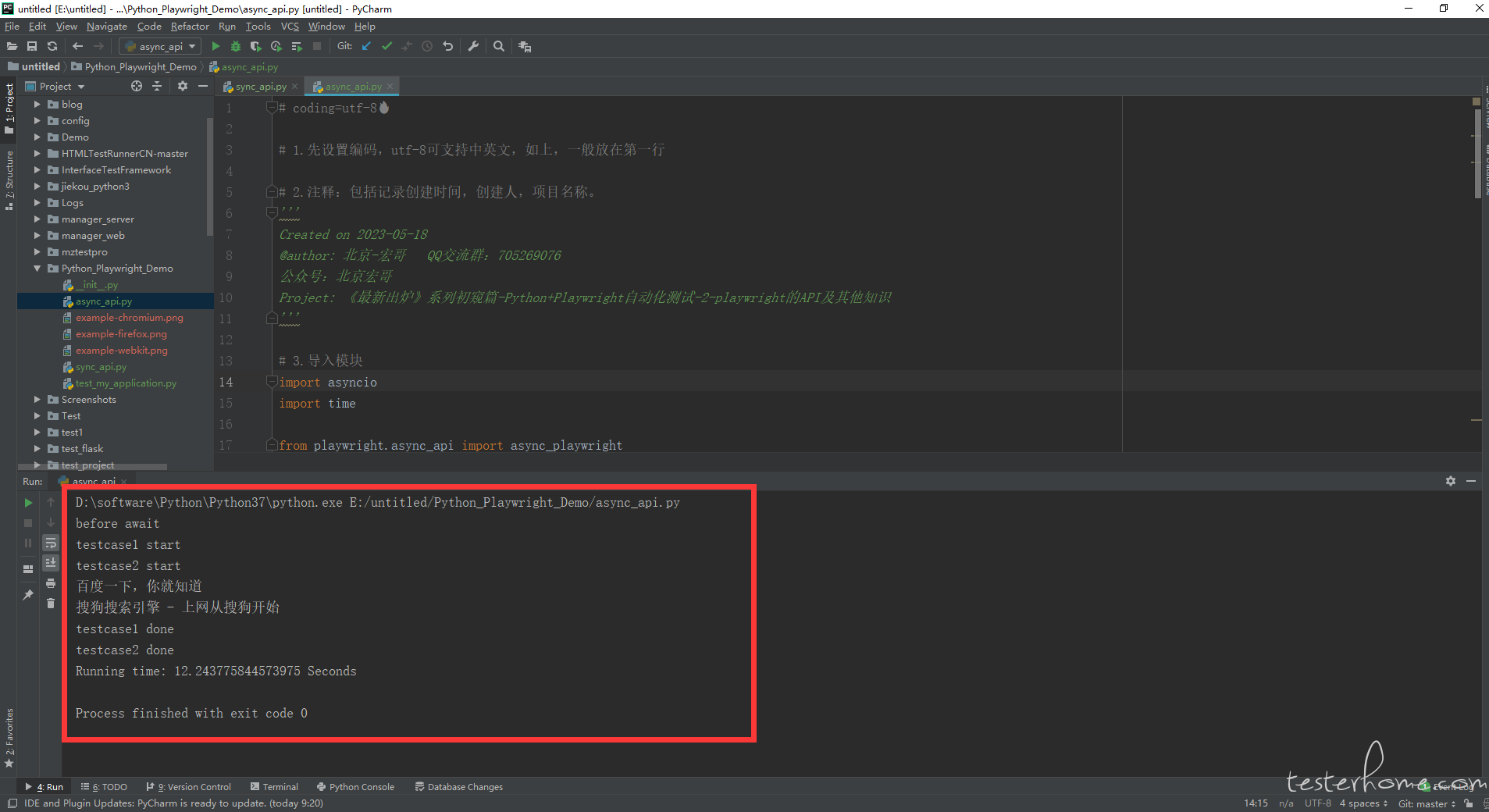This screenshot has width=1489, height=812.
Task: Toggle the 7: Structure side tab
Action: tap(9, 180)
